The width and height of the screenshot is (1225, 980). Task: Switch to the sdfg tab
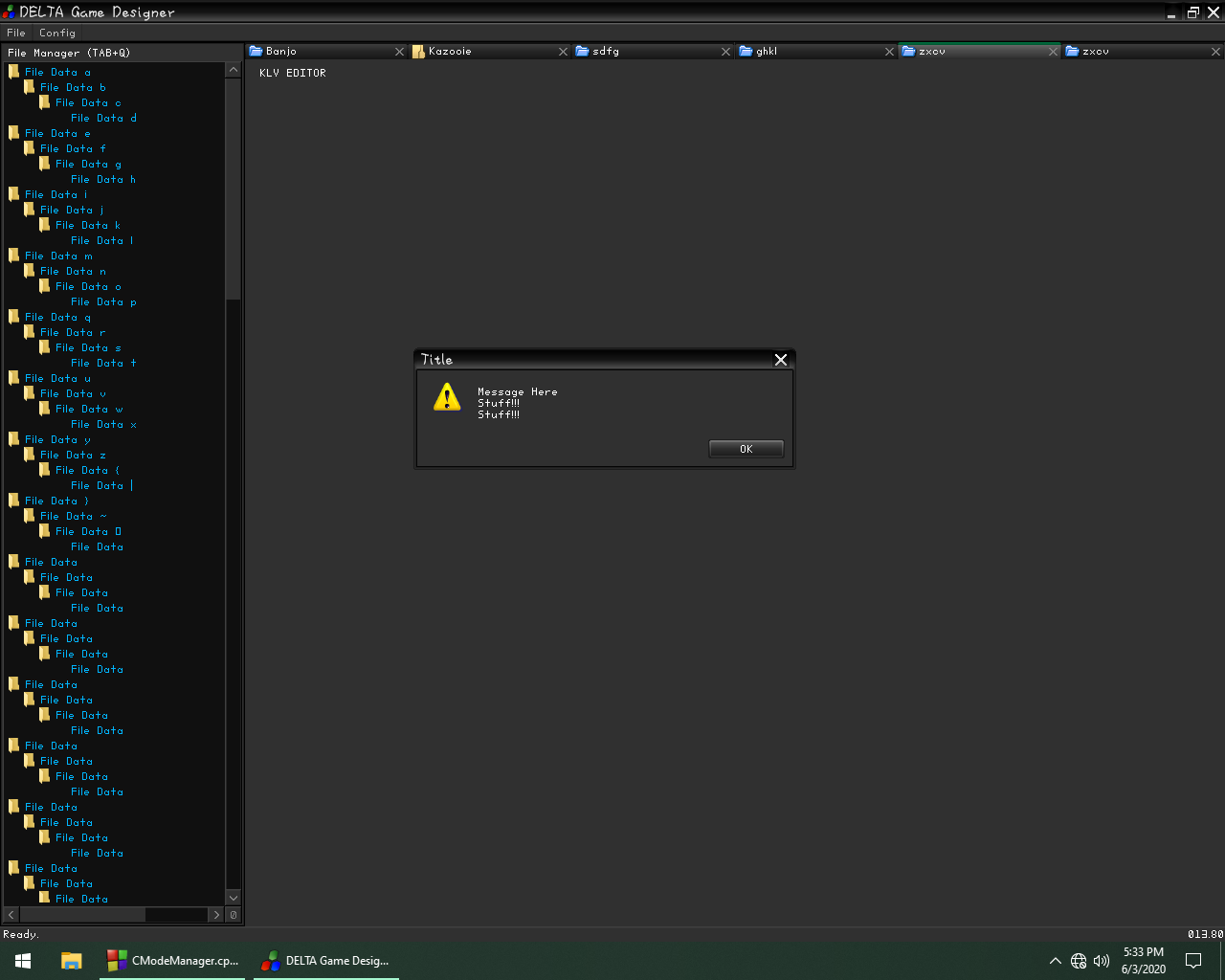pyautogui.click(x=606, y=52)
